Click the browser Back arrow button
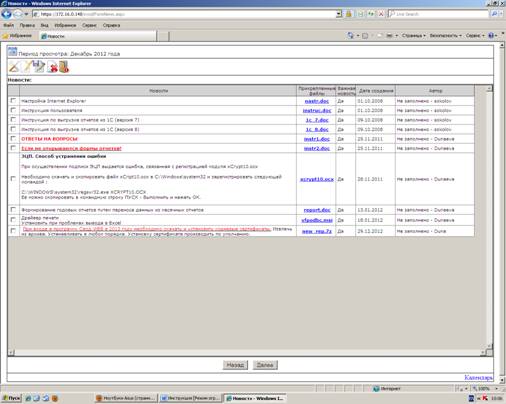The width and height of the screenshot is (506, 404). [6, 14]
